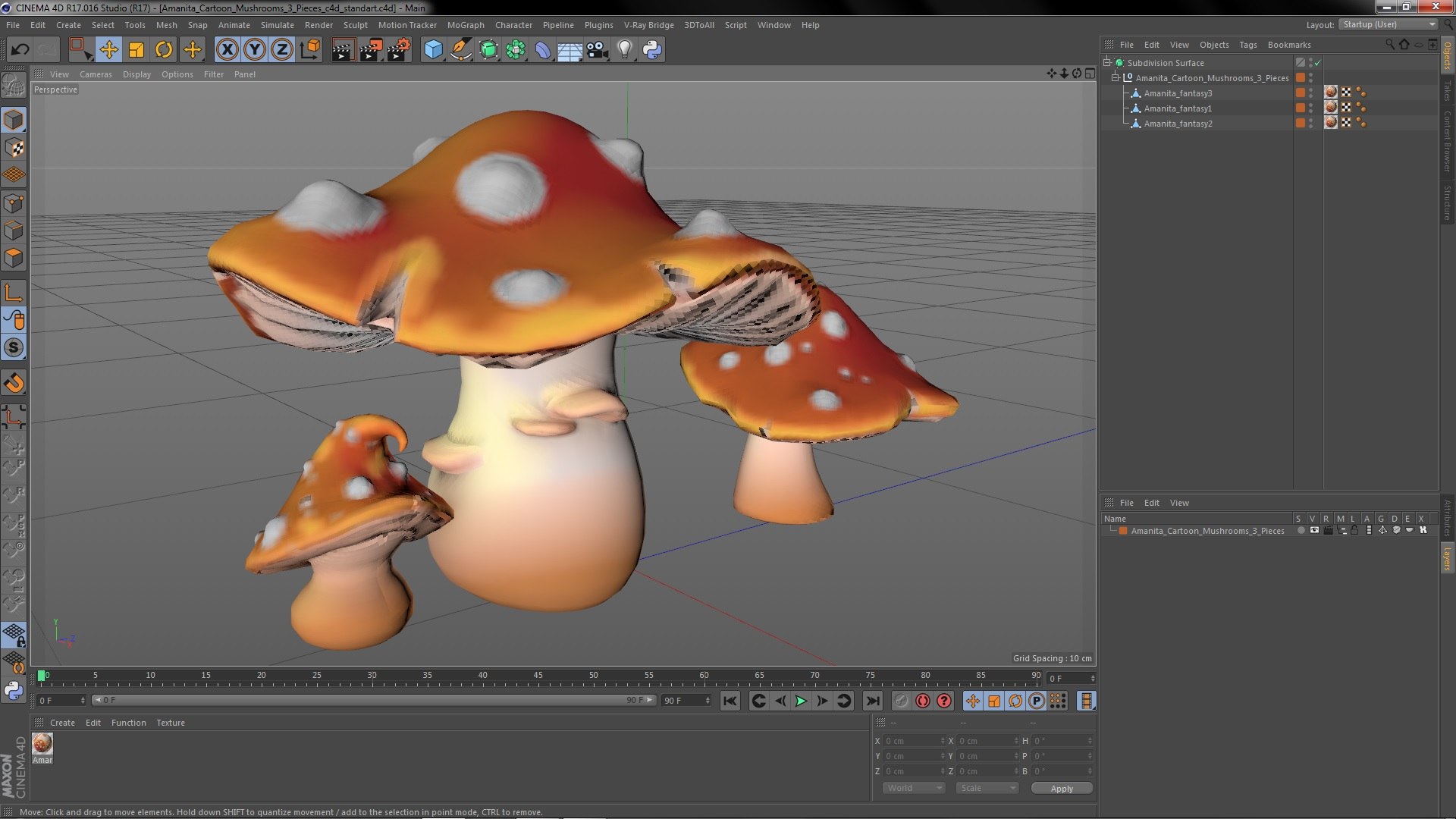Select Amanita_fantasy2 in object tree

pos(1178,124)
